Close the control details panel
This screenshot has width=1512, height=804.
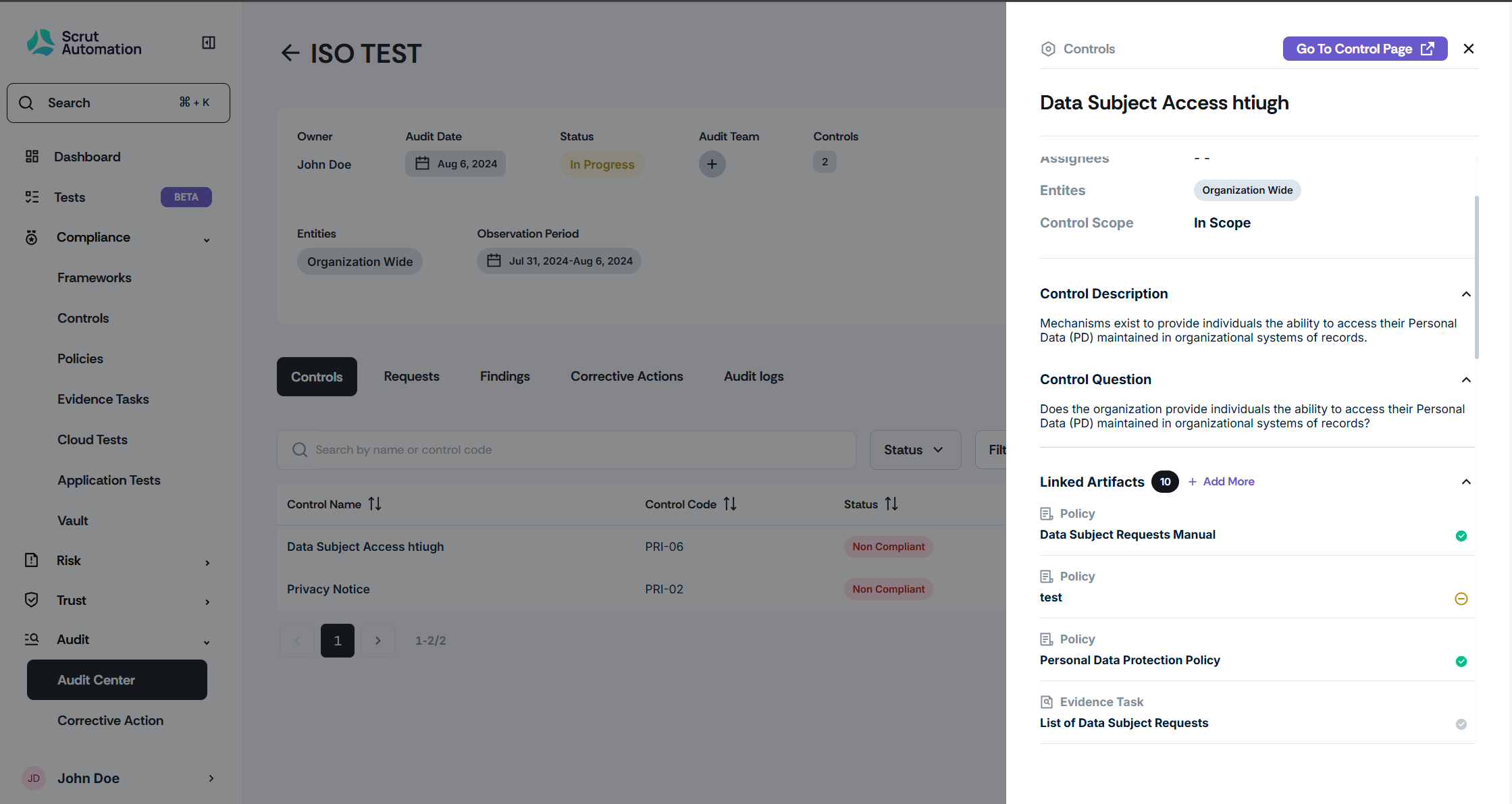1469,49
